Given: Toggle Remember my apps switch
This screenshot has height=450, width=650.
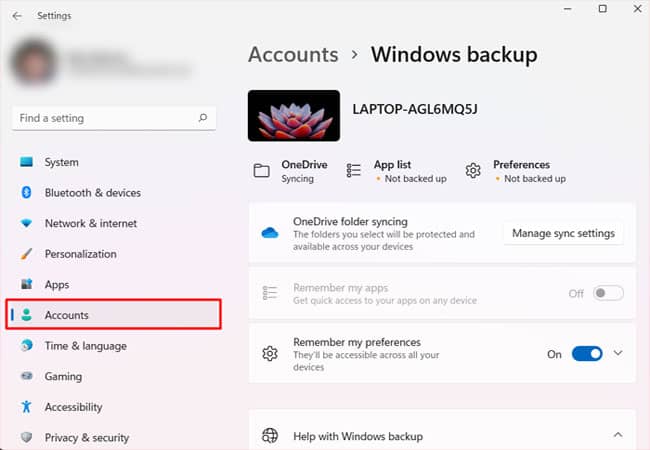Looking at the screenshot, I should (608, 293).
